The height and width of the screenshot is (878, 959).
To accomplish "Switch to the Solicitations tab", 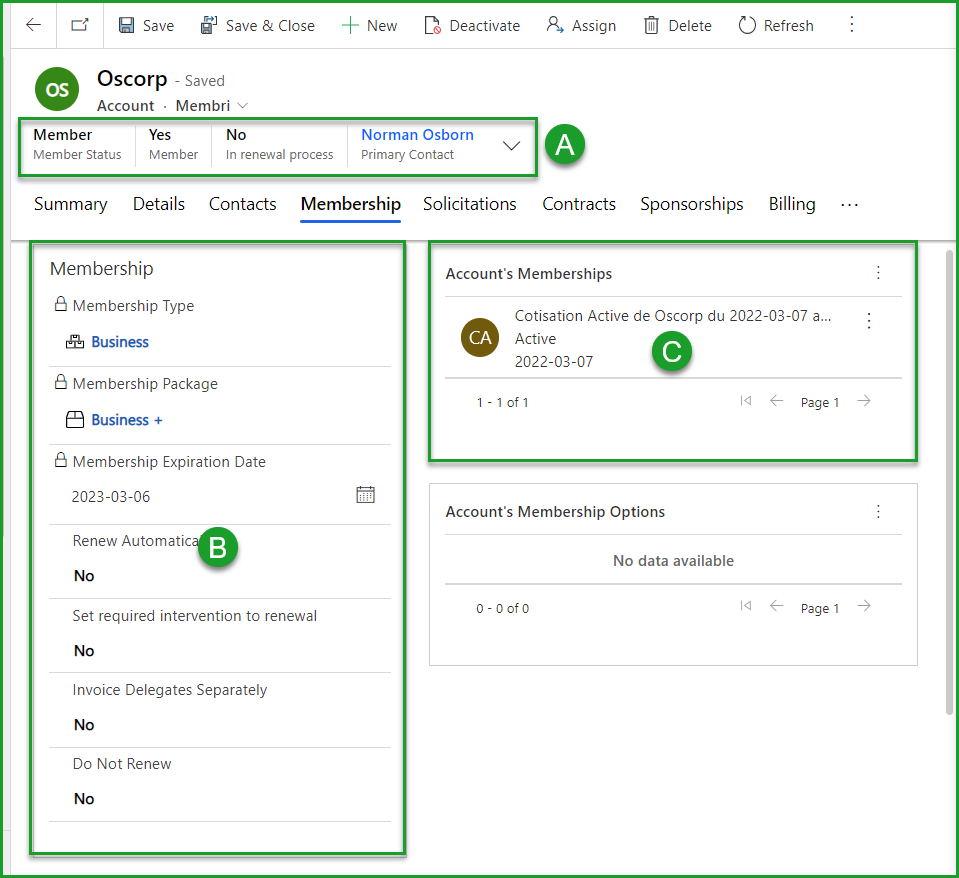I will point(469,204).
